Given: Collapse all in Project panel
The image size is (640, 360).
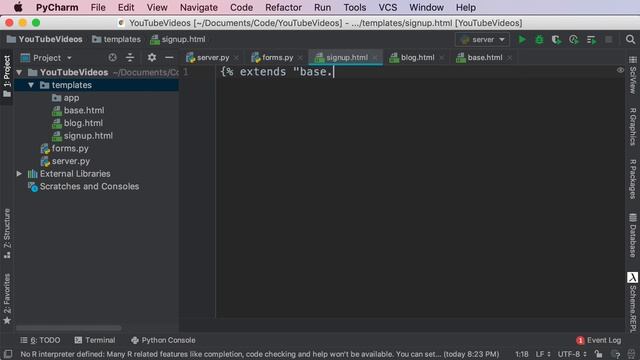Looking at the screenshot, I should click(130, 58).
